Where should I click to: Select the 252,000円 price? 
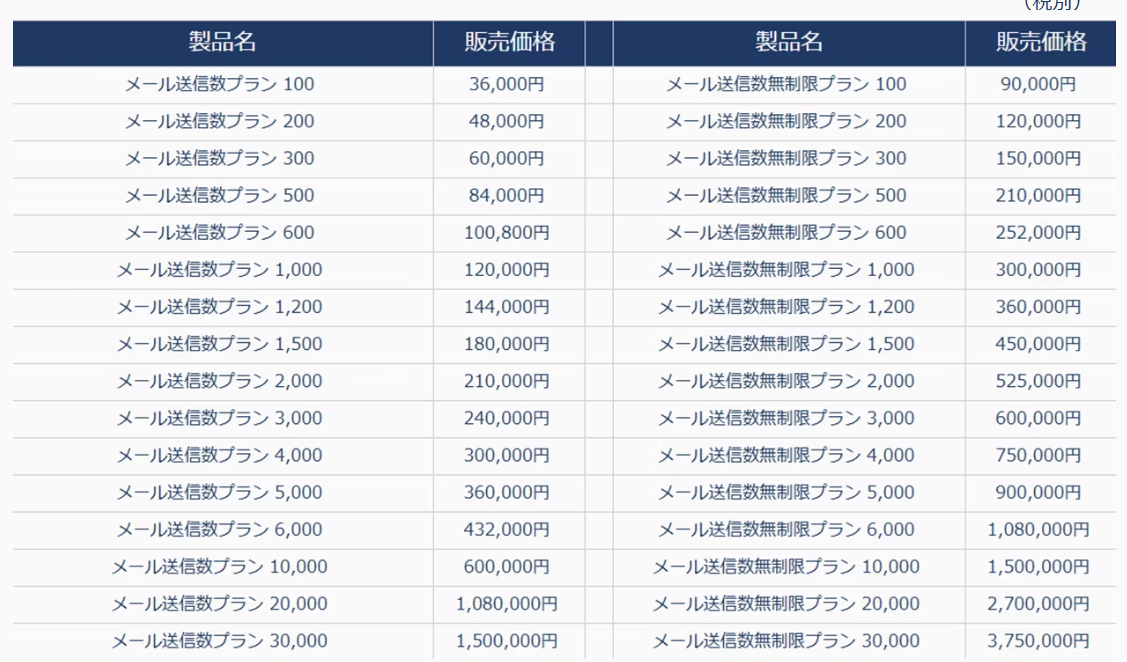pos(1038,232)
